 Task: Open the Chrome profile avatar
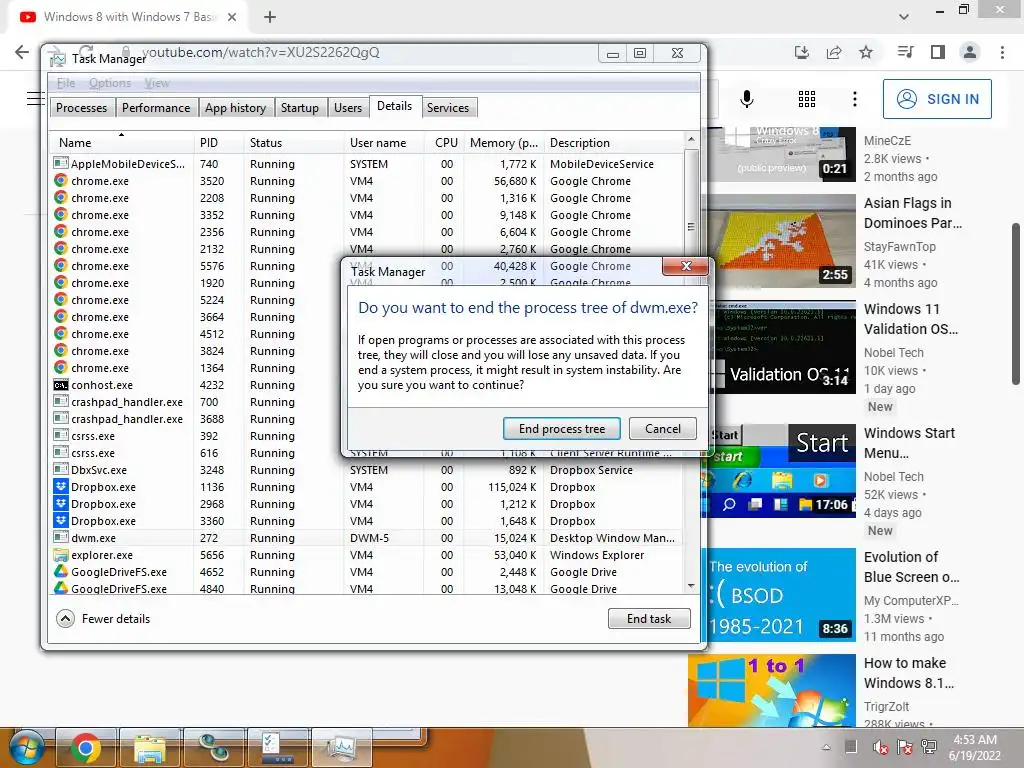pyautogui.click(x=970, y=52)
